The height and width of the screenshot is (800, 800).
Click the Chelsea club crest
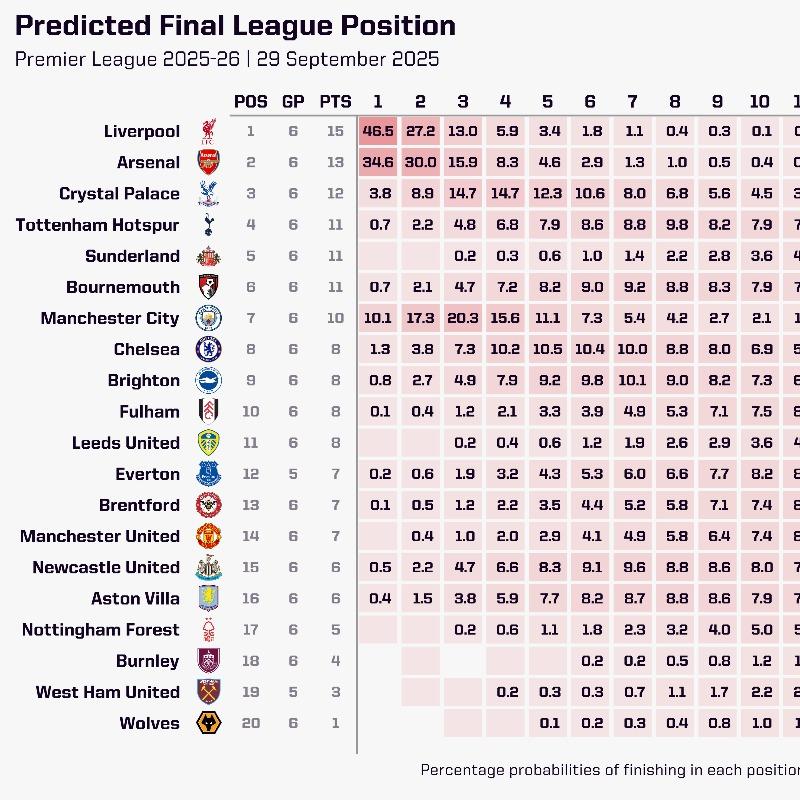pyautogui.click(x=208, y=349)
